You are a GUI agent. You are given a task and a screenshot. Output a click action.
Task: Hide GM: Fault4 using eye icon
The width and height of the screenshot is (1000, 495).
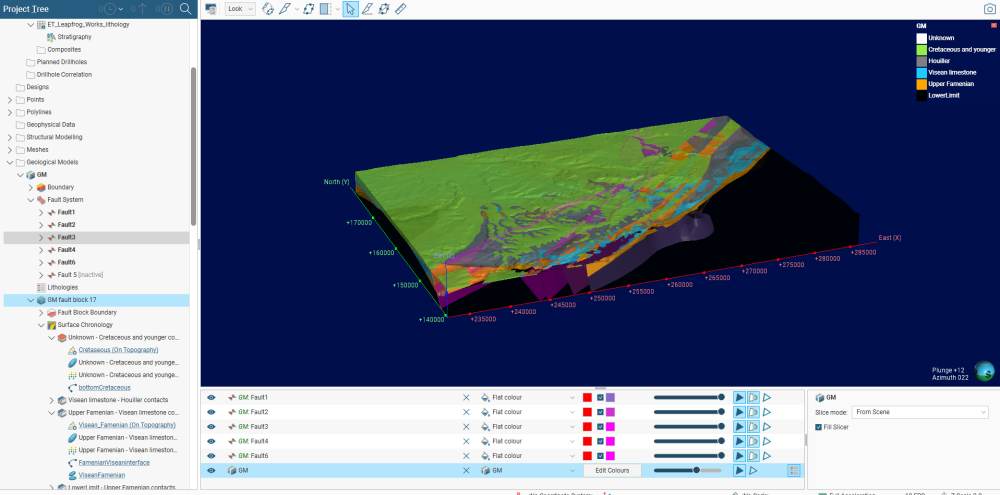211,441
